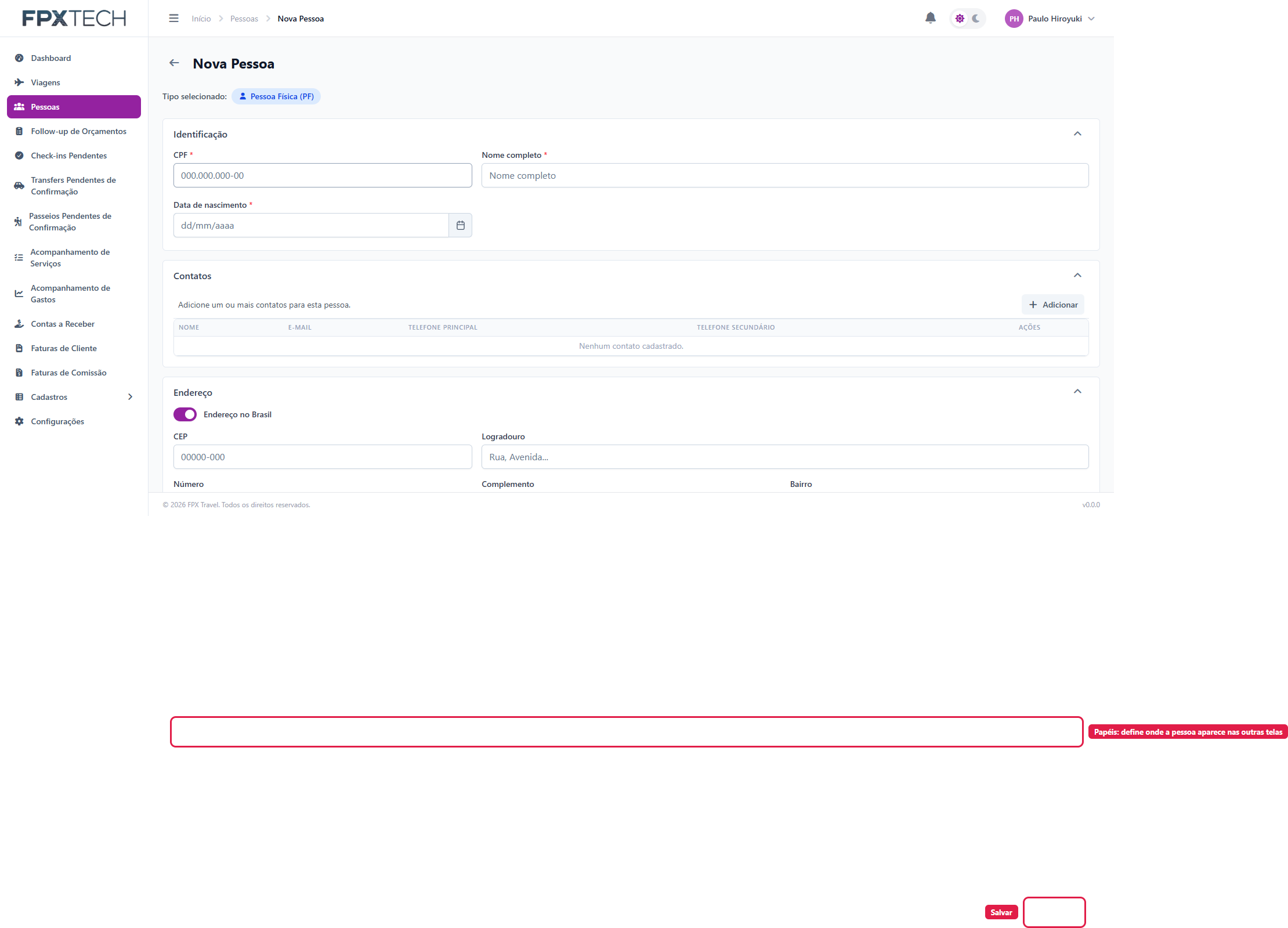This screenshot has height=928, width=1288.
Task: Click the Passeios Pendentes hiker icon
Action: click(18, 222)
